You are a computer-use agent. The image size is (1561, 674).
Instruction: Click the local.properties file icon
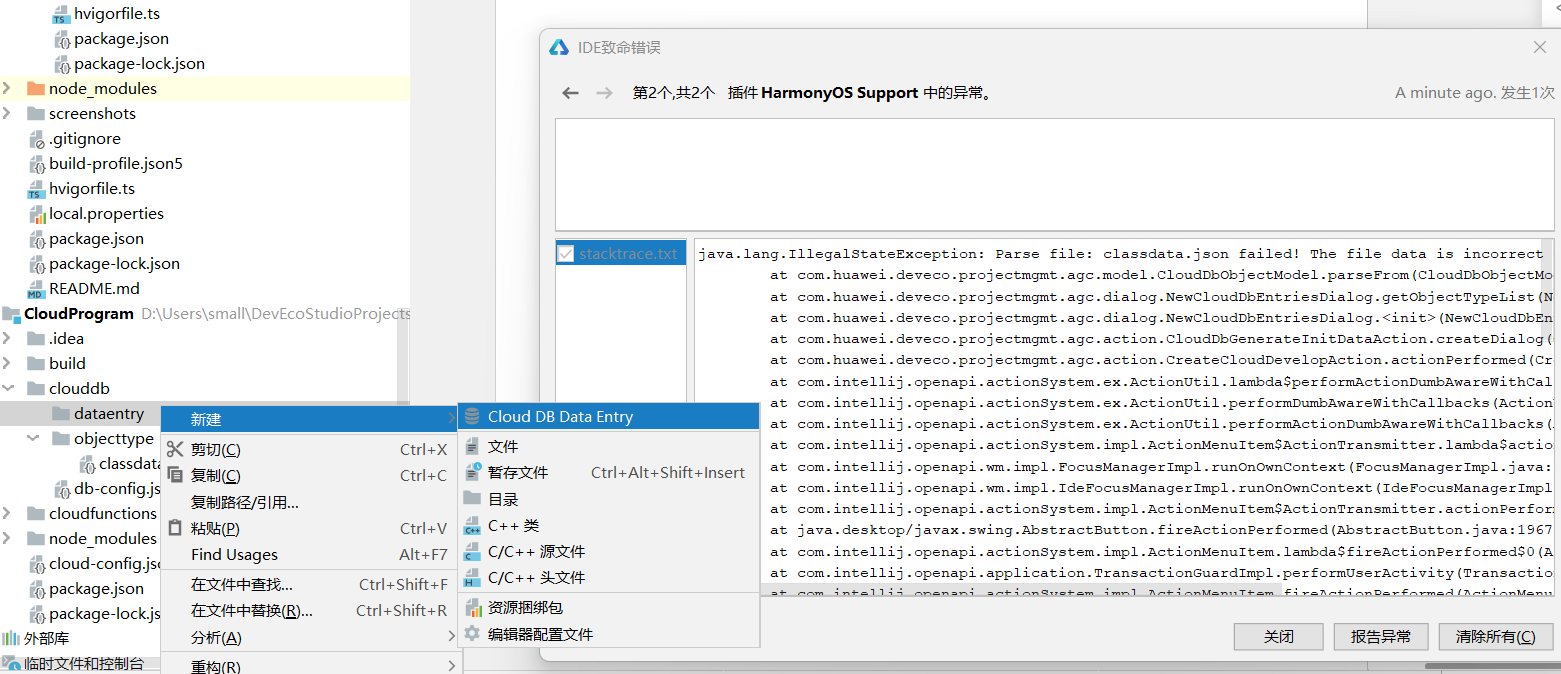tap(36, 214)
